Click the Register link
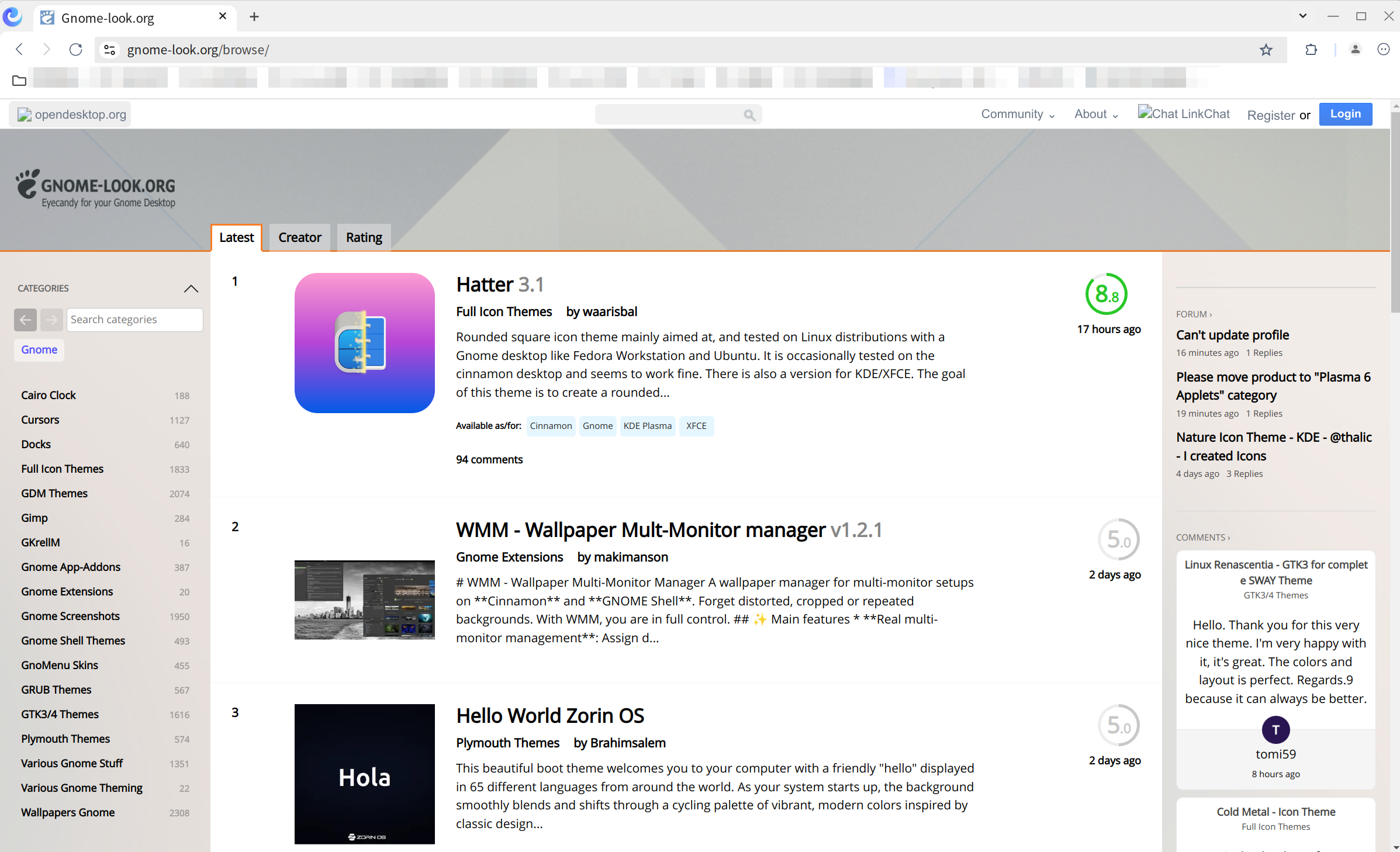This screenshot has height=852, width=1400. (1271, 115)
